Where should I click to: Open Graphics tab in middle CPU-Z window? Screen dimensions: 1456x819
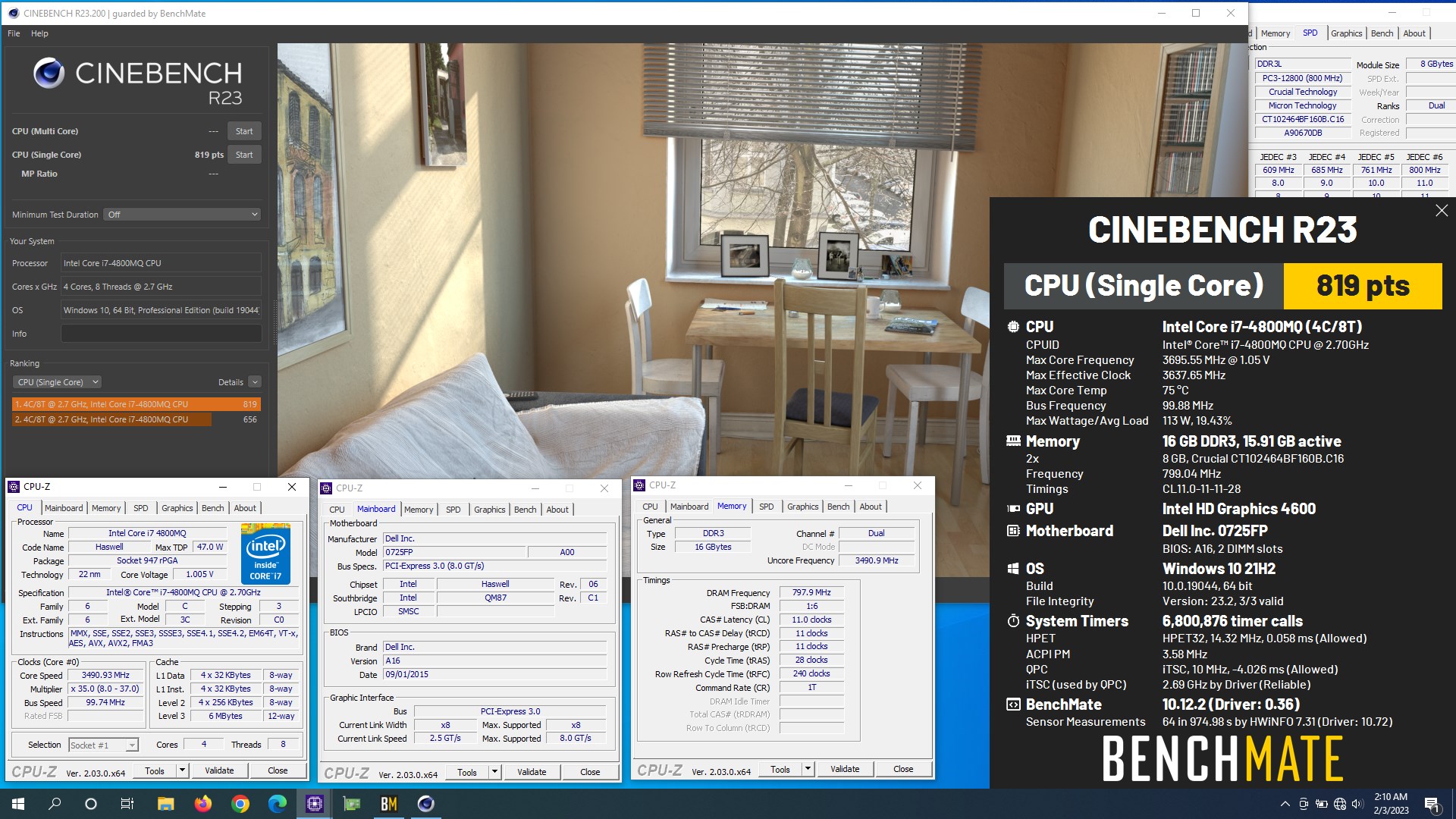[490, 510]
